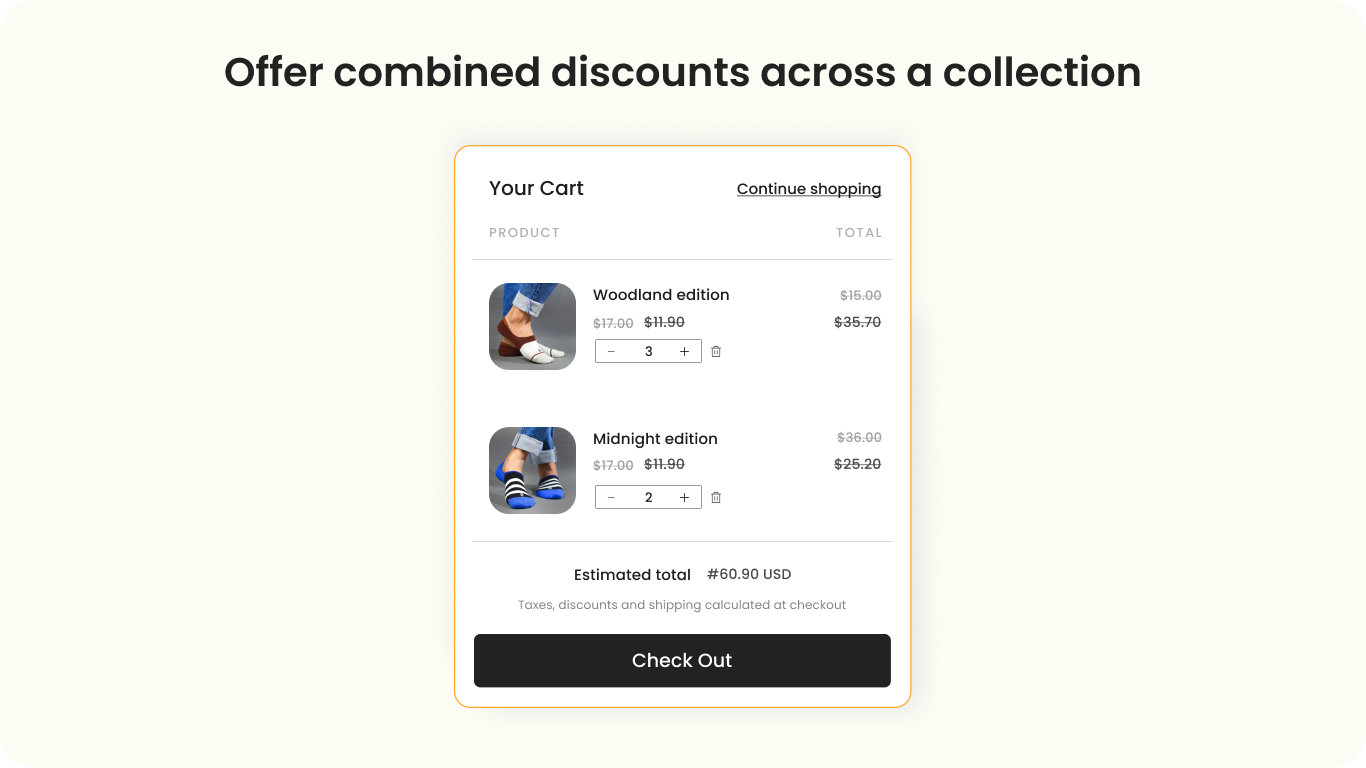Select the Midnight edition product title

click(x=655, y=439)
